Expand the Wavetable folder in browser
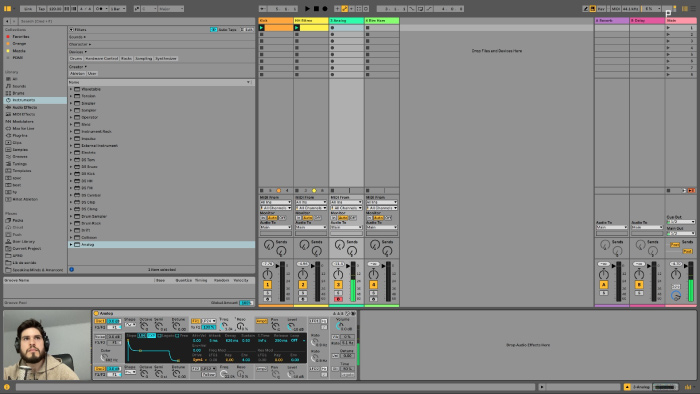This screenshot has width=700, height=394. 71,89
